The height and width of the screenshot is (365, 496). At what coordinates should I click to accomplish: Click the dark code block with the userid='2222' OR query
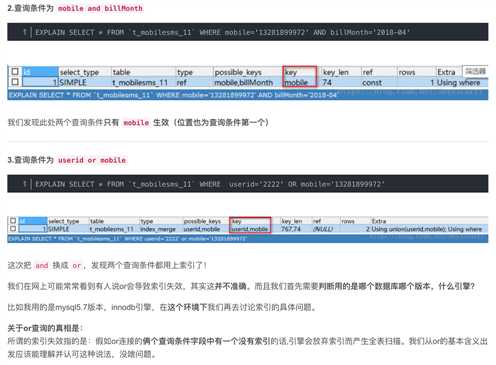point(248,184)
